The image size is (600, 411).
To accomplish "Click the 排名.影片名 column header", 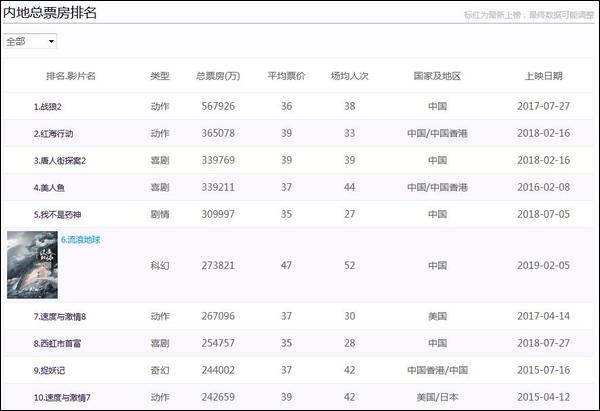I will coord(71,76).
